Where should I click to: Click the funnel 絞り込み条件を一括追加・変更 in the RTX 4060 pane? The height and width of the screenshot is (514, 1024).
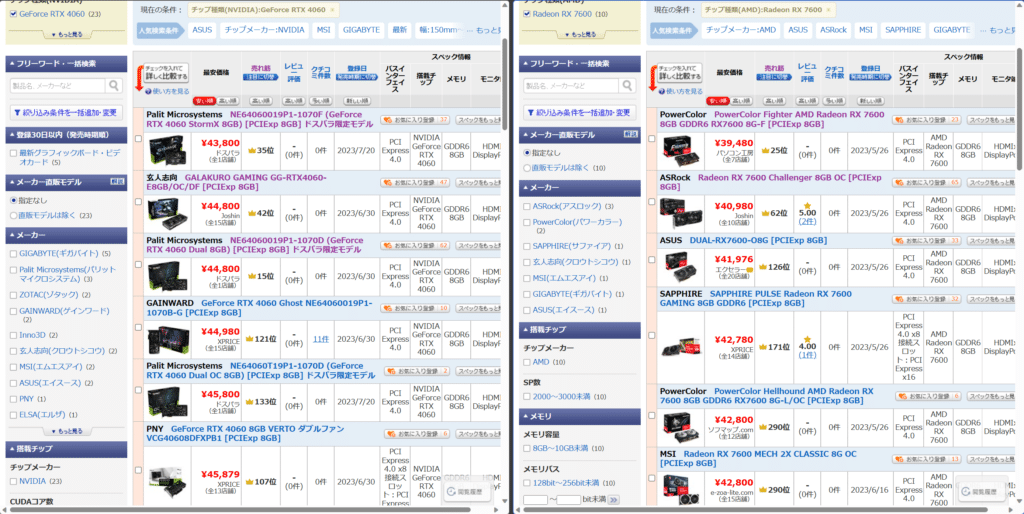pyautogui.click(x=66, y=112)
